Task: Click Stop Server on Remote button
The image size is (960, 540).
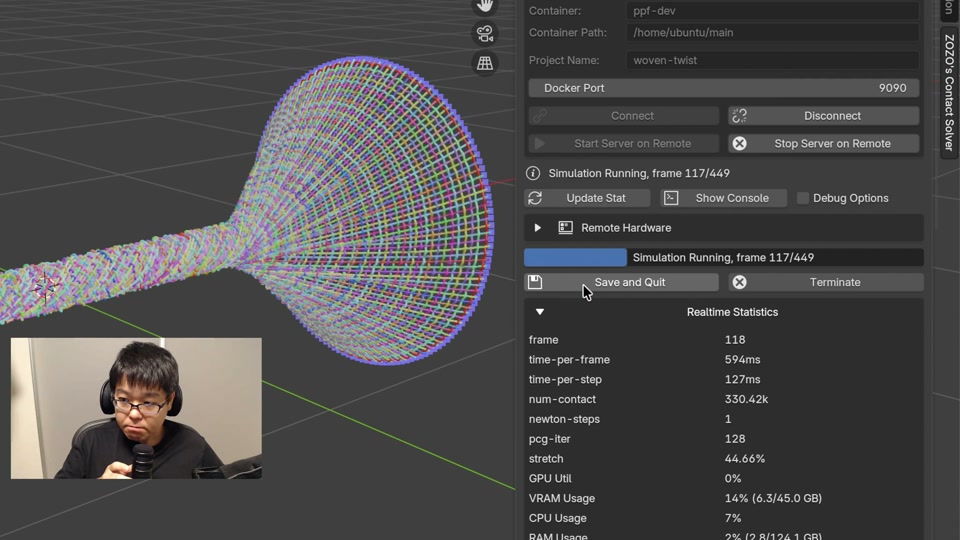Action: 823,143
